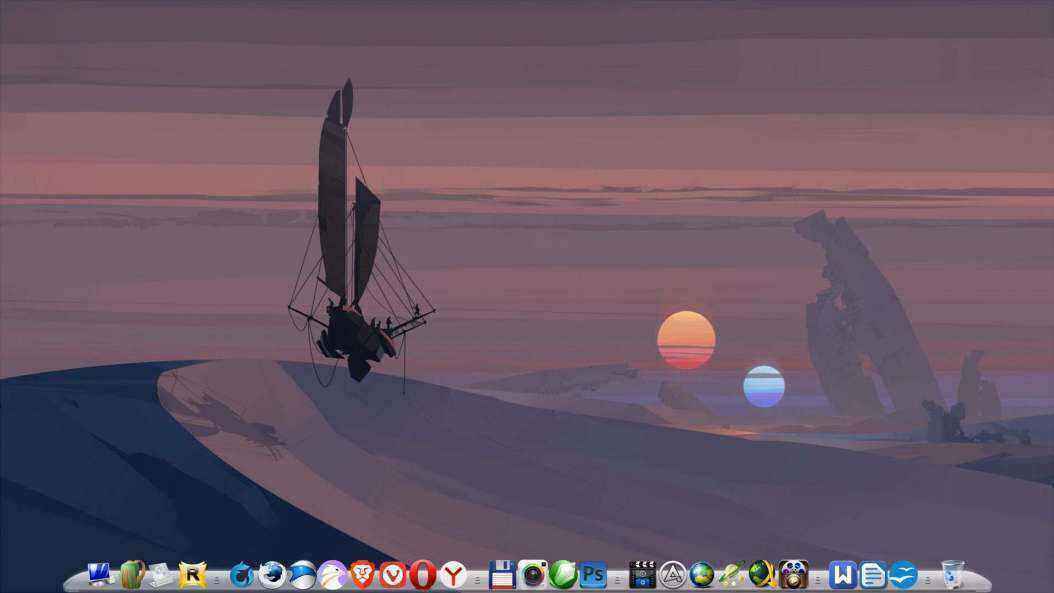Launch the brown film reel camera icon
Viewport: 1054px width, 593px height.
coord(793,576)
